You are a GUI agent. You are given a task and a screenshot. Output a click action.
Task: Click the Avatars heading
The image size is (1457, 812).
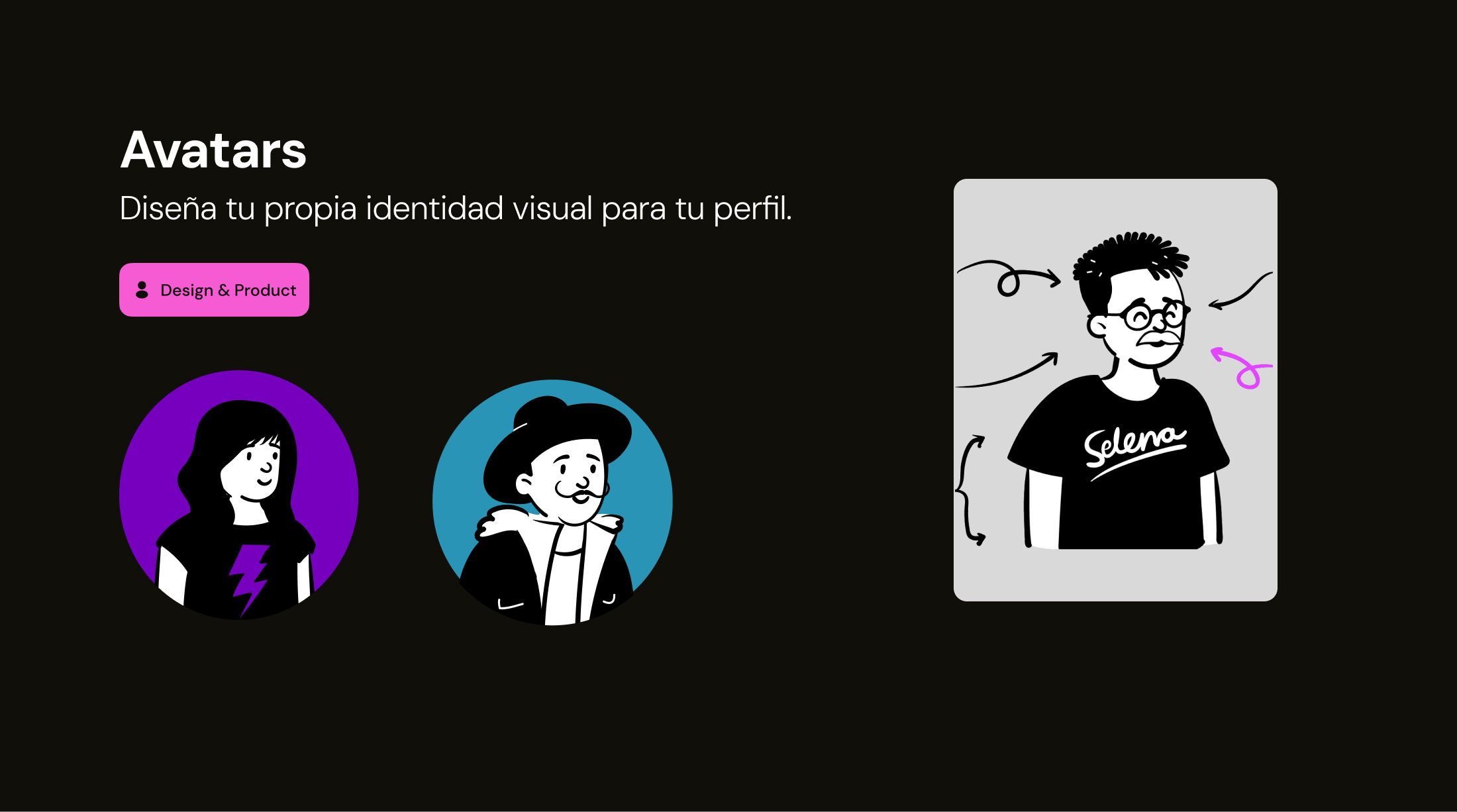click(213, 150)
